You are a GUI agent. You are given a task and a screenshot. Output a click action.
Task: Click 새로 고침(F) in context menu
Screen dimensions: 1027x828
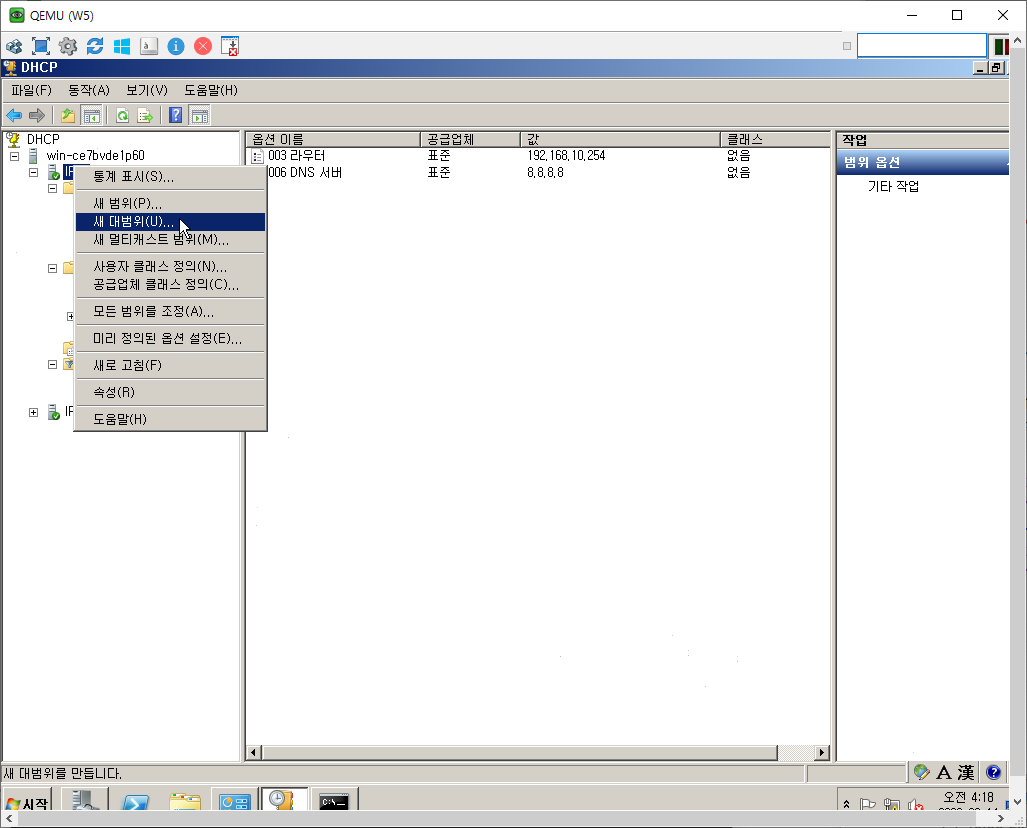[x=170, y=366]
